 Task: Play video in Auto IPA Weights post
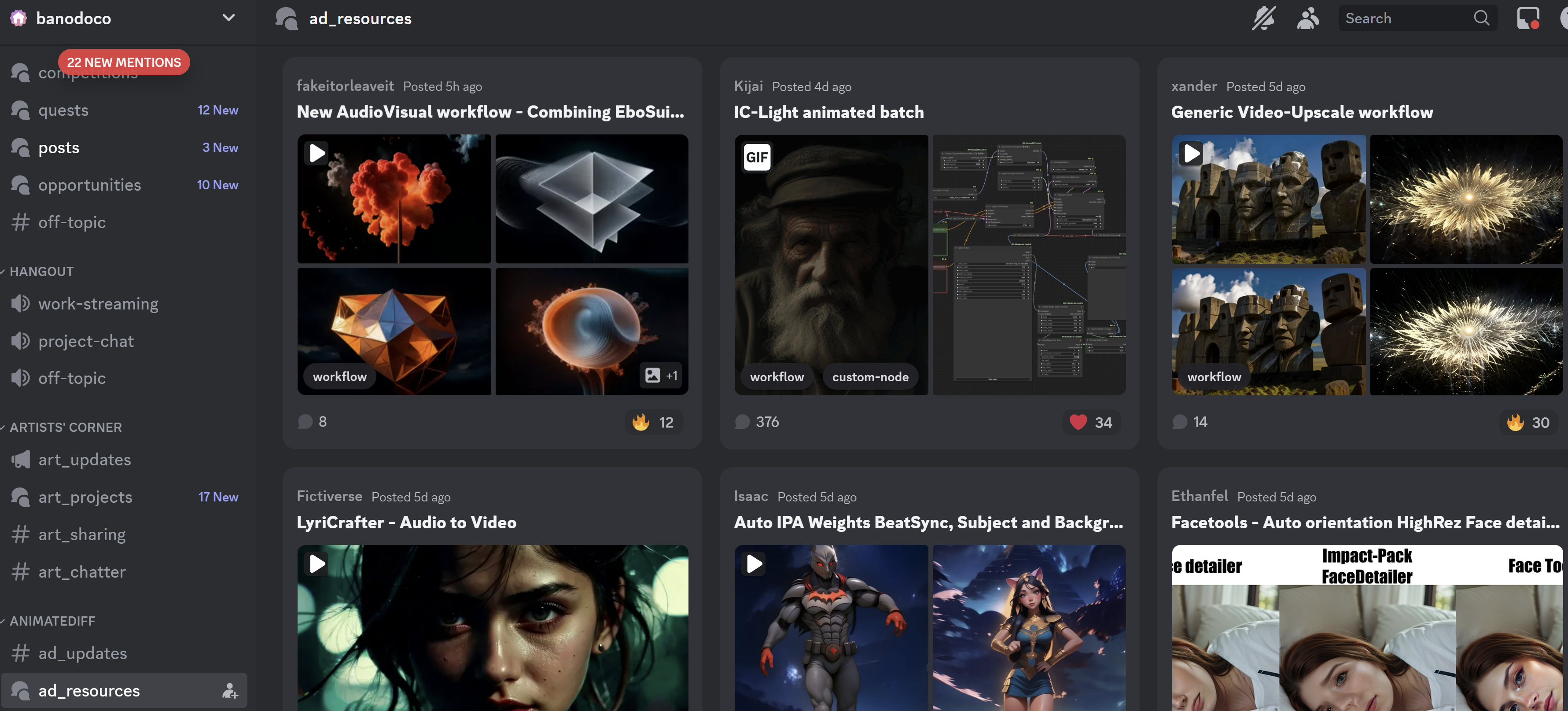(x=754, y=564)
